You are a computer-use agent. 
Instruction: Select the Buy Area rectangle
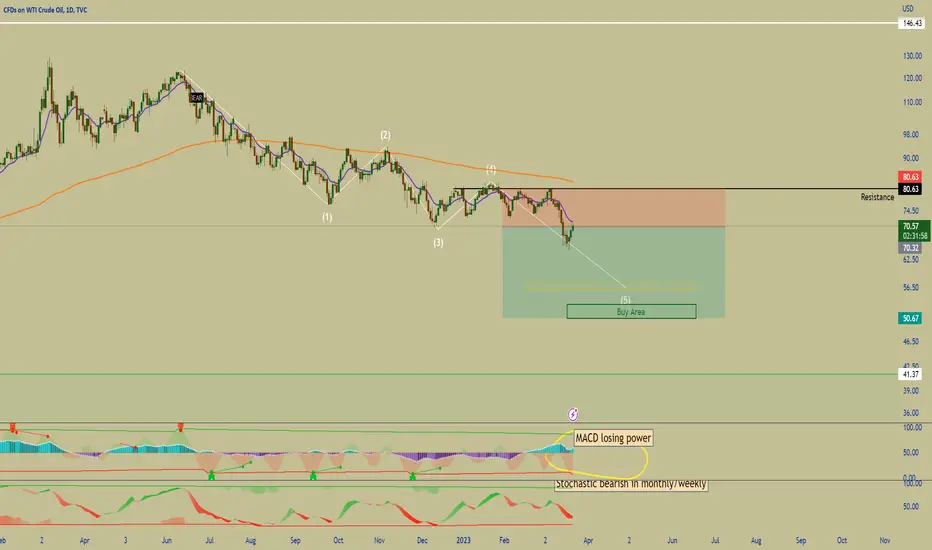631,312
